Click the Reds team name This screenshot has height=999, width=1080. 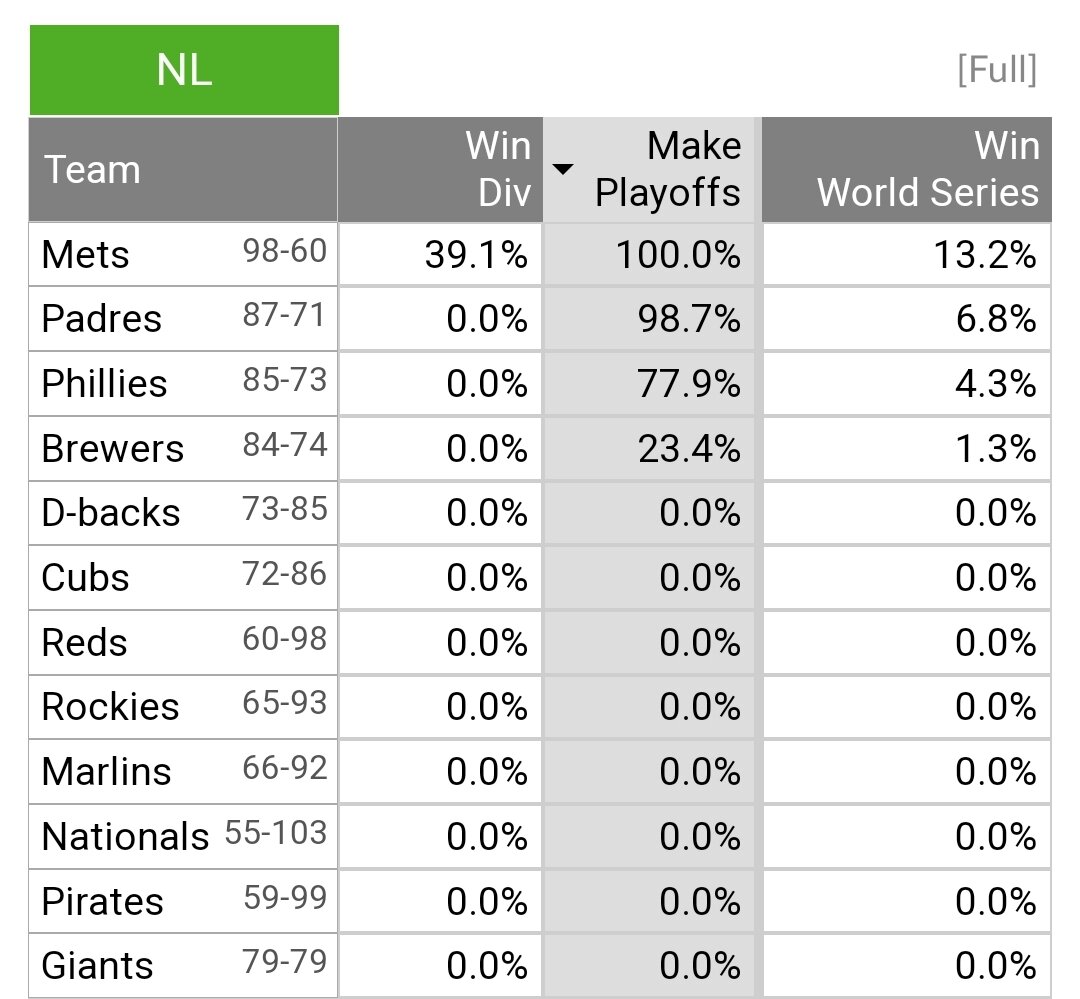(x=84, y=642)
